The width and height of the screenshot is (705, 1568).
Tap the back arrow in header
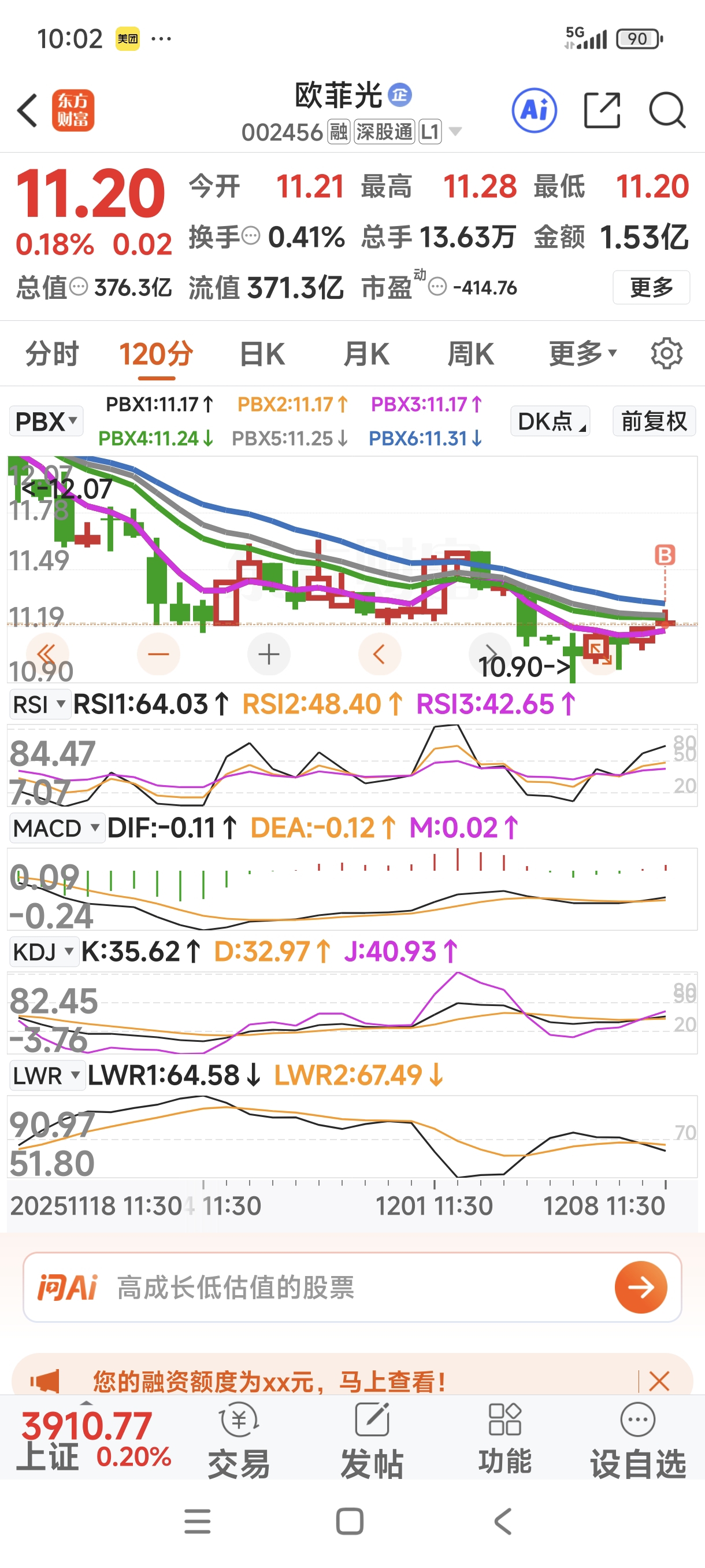[27, 111]
